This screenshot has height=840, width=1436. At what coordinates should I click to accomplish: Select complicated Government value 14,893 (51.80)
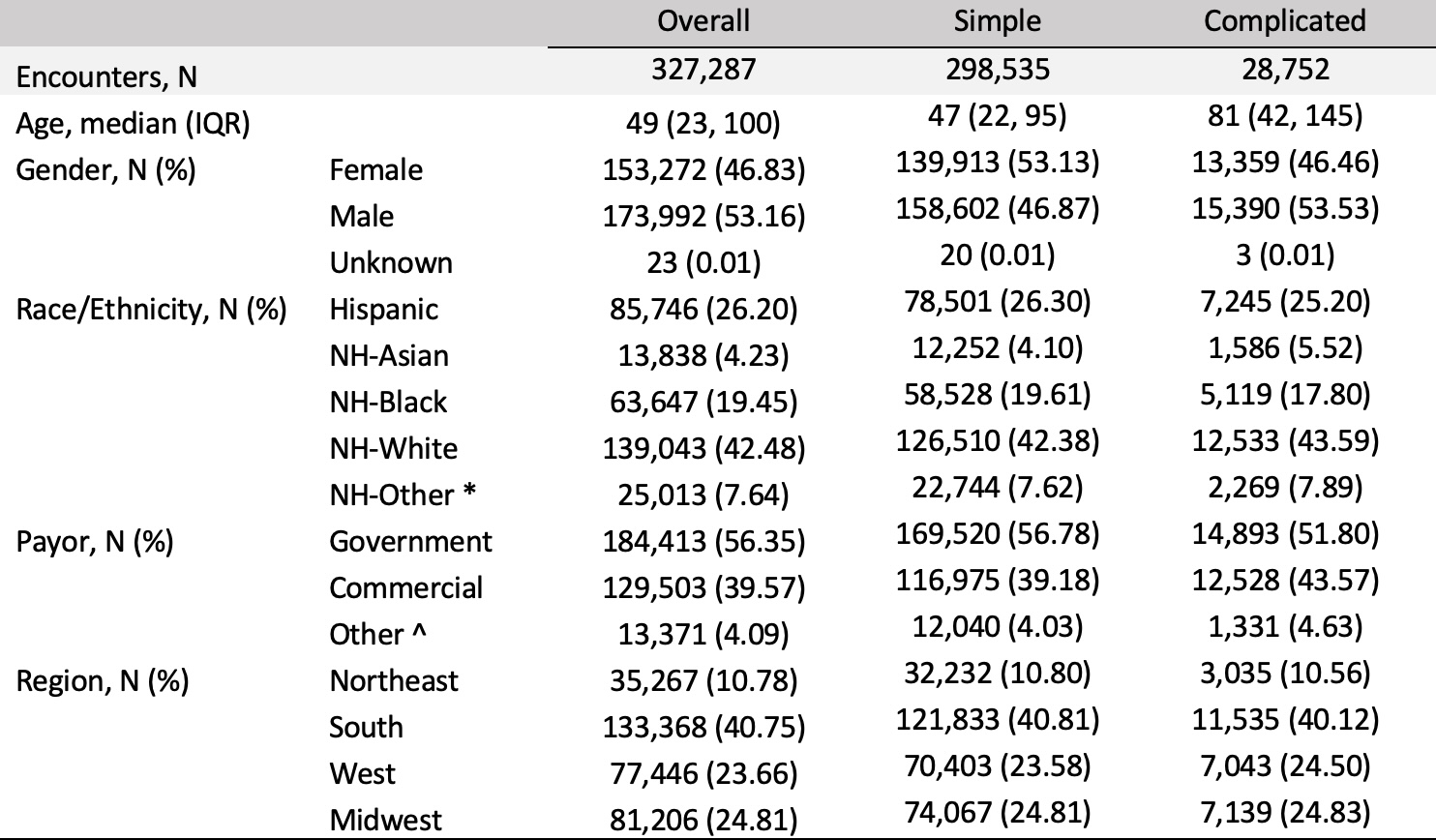[1285, 533]
